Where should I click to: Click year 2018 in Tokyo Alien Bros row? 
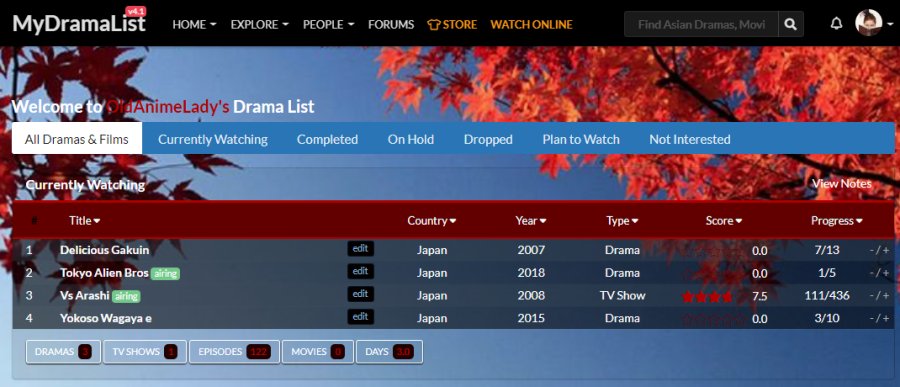tap(531, 273)
